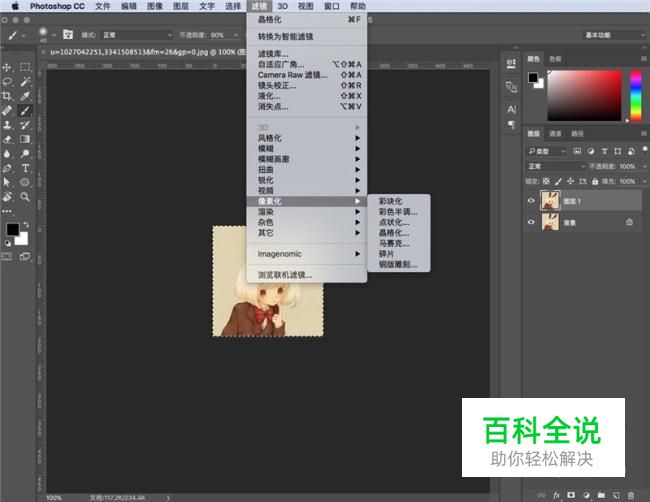Select the Crop tool
This screenshot has width=650, height=502.
7,96
